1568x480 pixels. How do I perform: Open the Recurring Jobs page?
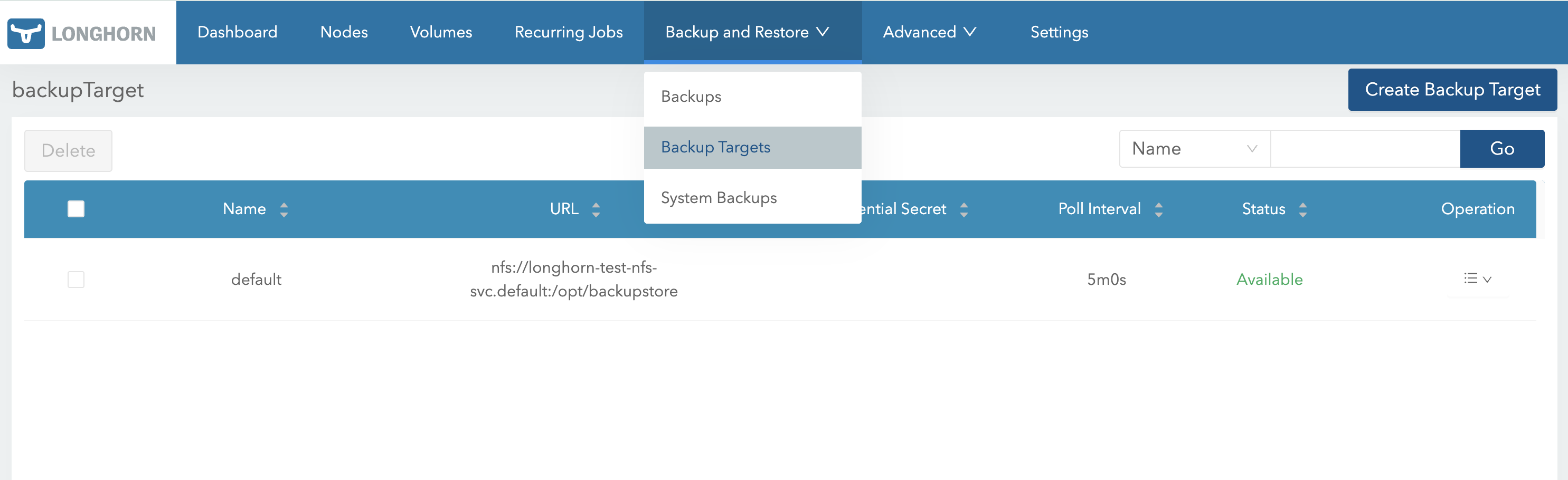click(x=568, y=32)
